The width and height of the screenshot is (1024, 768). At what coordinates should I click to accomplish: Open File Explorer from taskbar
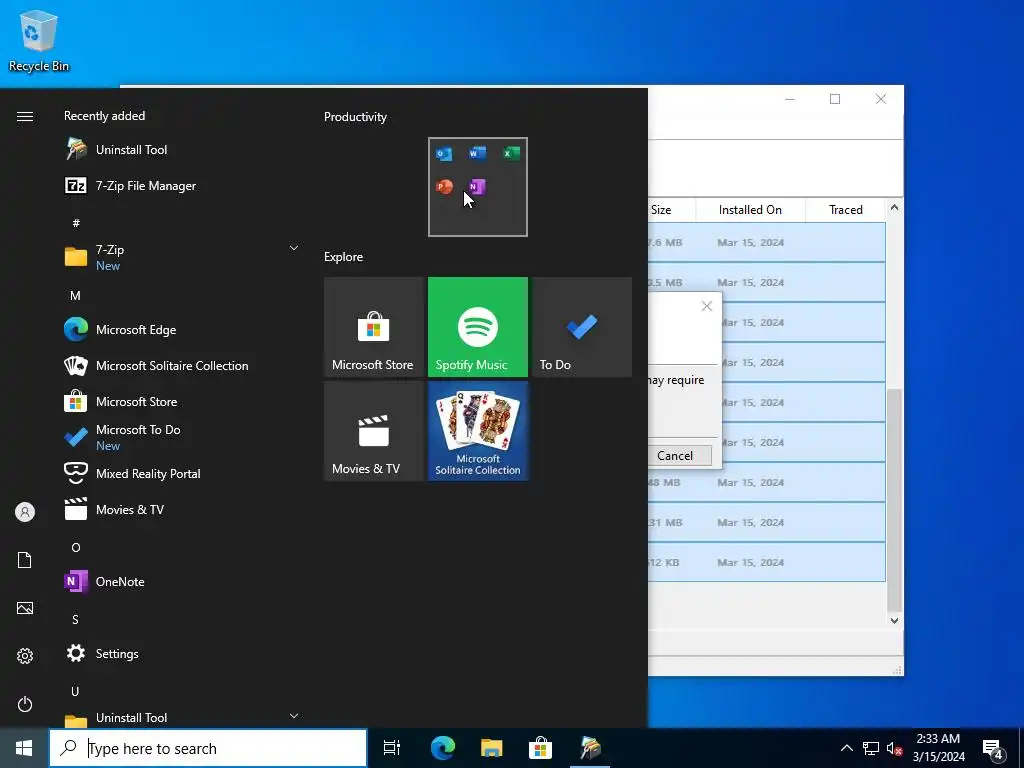click(x=491, y=748)
